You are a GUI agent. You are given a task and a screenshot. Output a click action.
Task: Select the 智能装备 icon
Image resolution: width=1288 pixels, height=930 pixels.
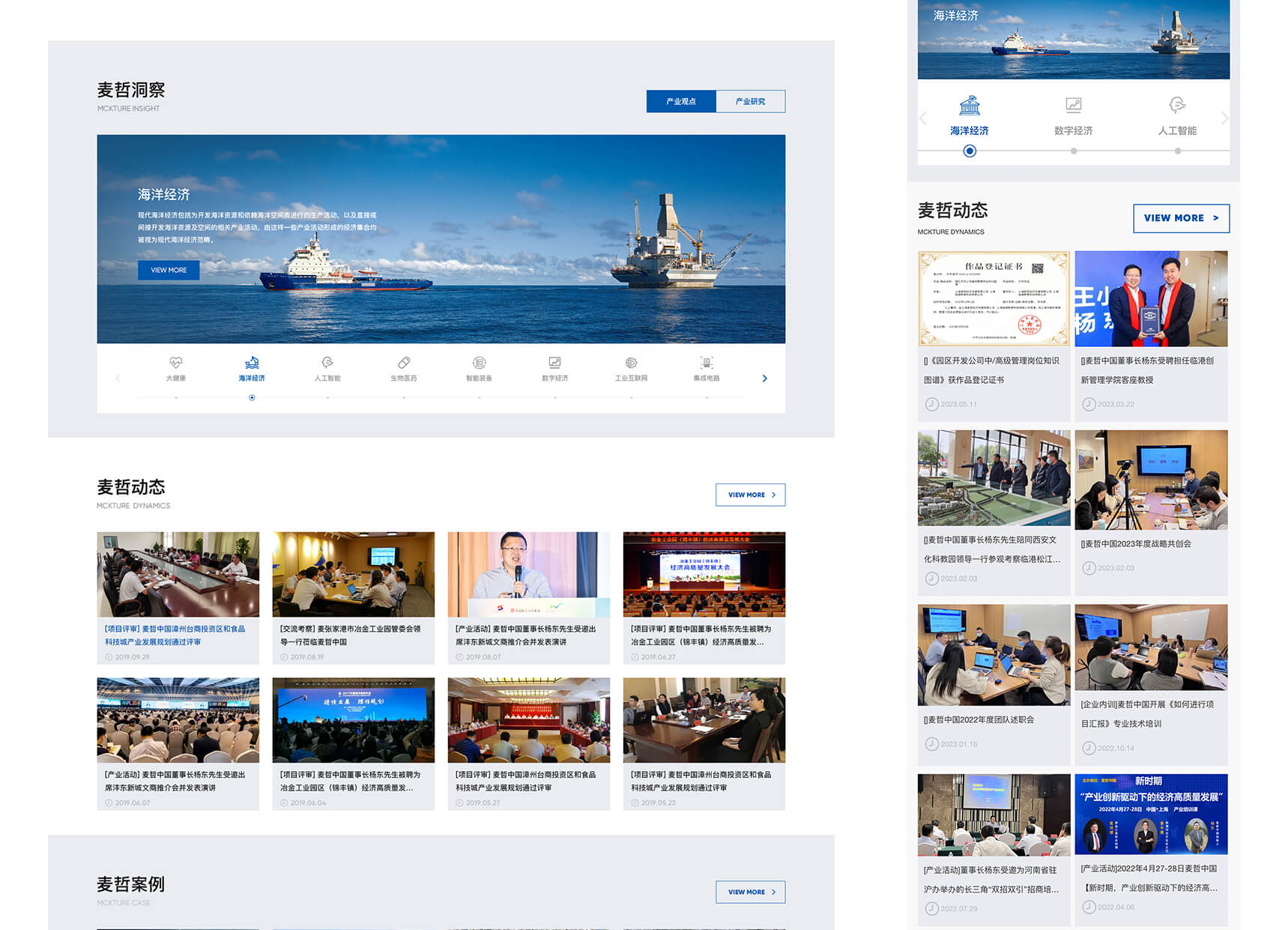(480, 363)
